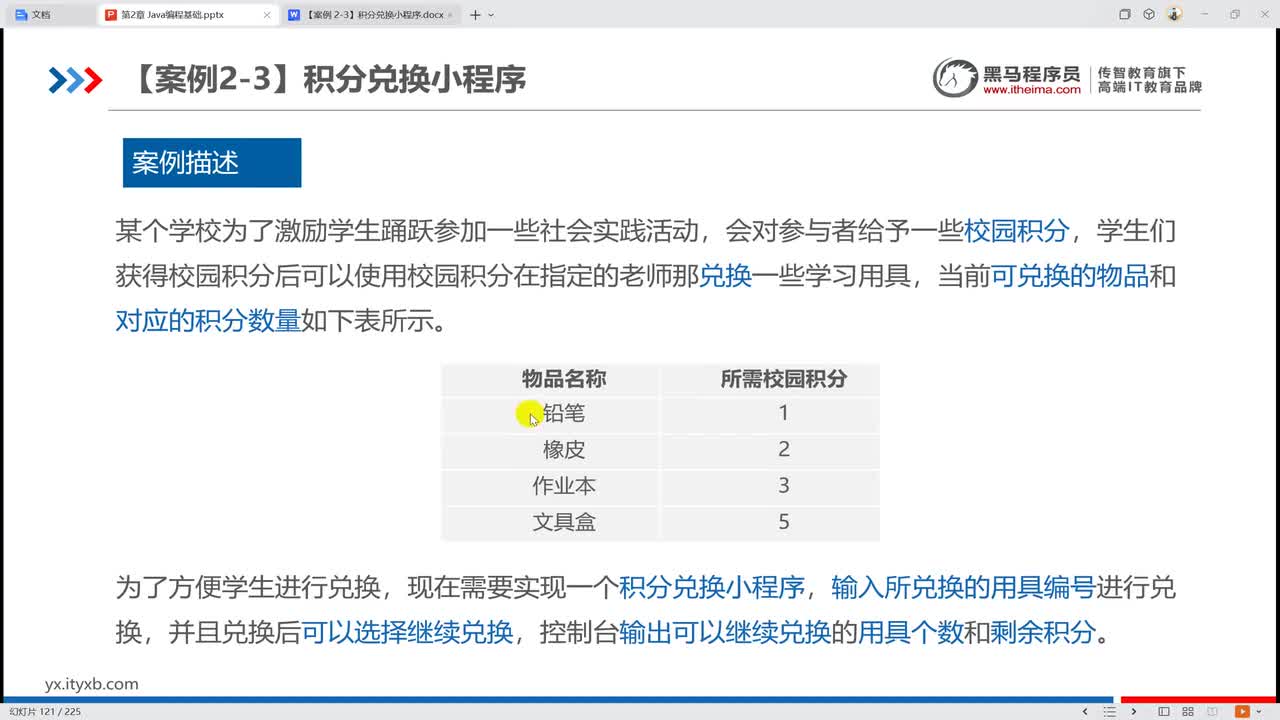Click the 文档 app icon

point(20,15)
